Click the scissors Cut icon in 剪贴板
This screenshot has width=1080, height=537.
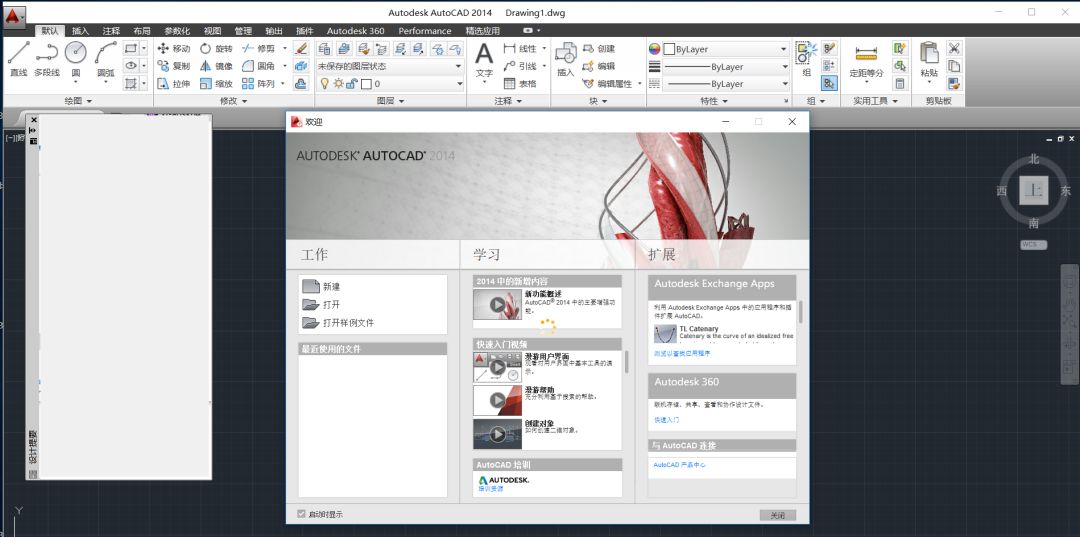click(954, 48)
